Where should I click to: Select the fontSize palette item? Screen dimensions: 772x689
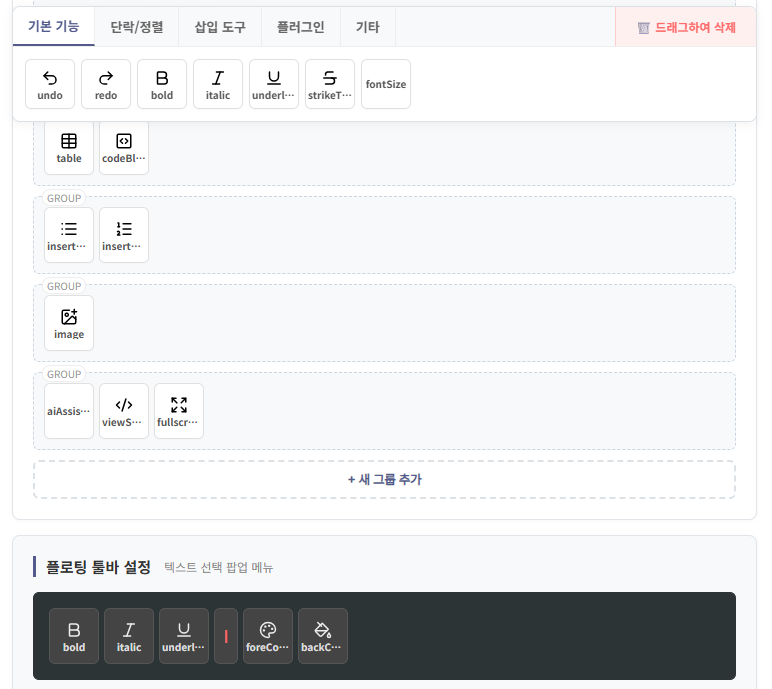tap(386, 84)
